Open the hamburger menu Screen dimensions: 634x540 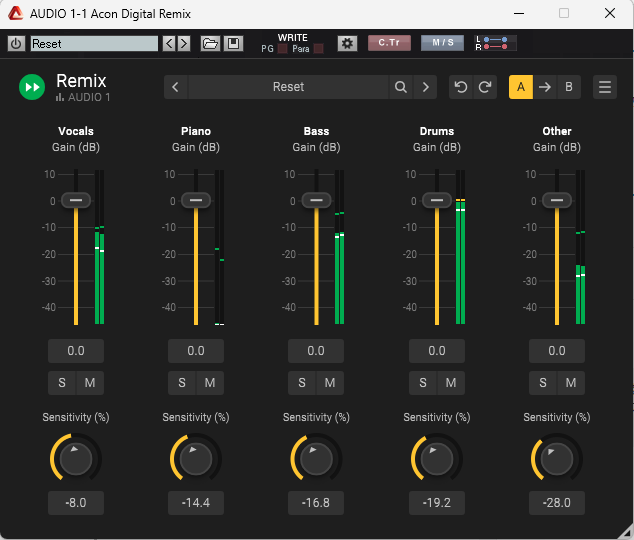click(605, 87)
